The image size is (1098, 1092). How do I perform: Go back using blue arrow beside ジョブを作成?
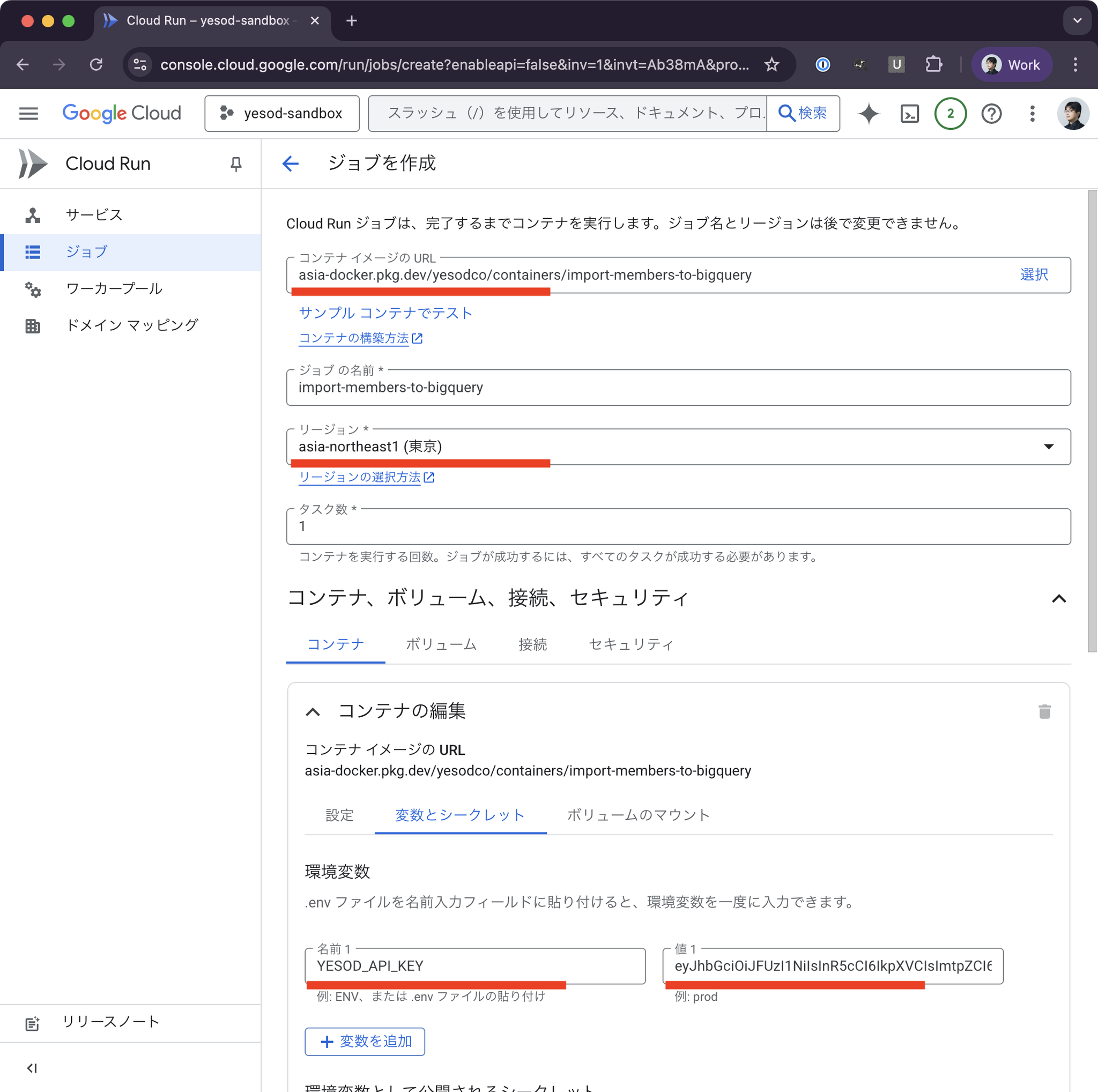pyautogui.click(x=291, y=164)
